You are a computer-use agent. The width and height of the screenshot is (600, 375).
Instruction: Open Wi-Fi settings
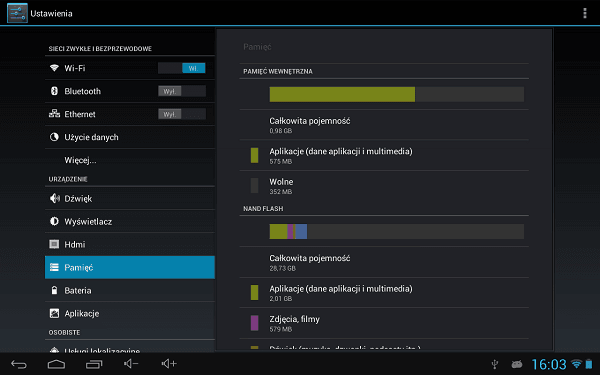point(130,68)
